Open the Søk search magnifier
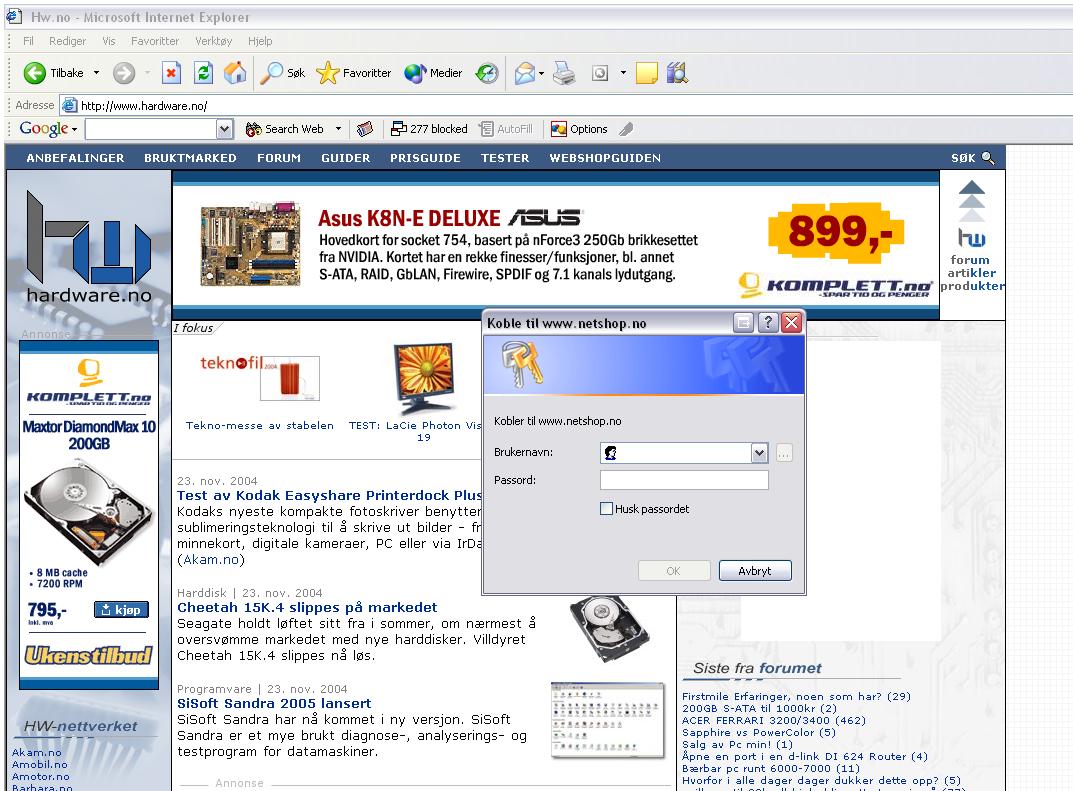This screenshot has height=791, width=1073. [283, 73]
